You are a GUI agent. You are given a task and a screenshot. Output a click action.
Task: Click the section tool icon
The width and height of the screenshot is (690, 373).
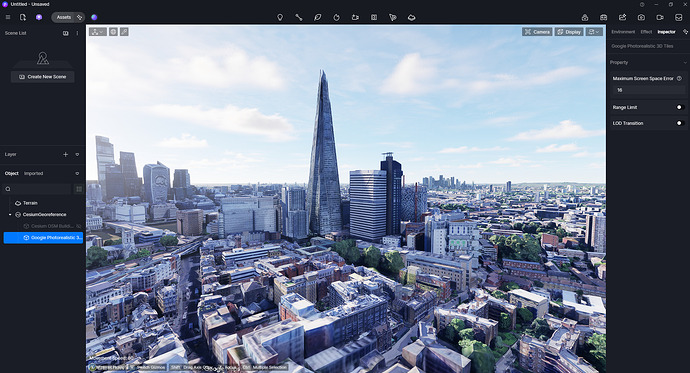click(x=374, y=17)
